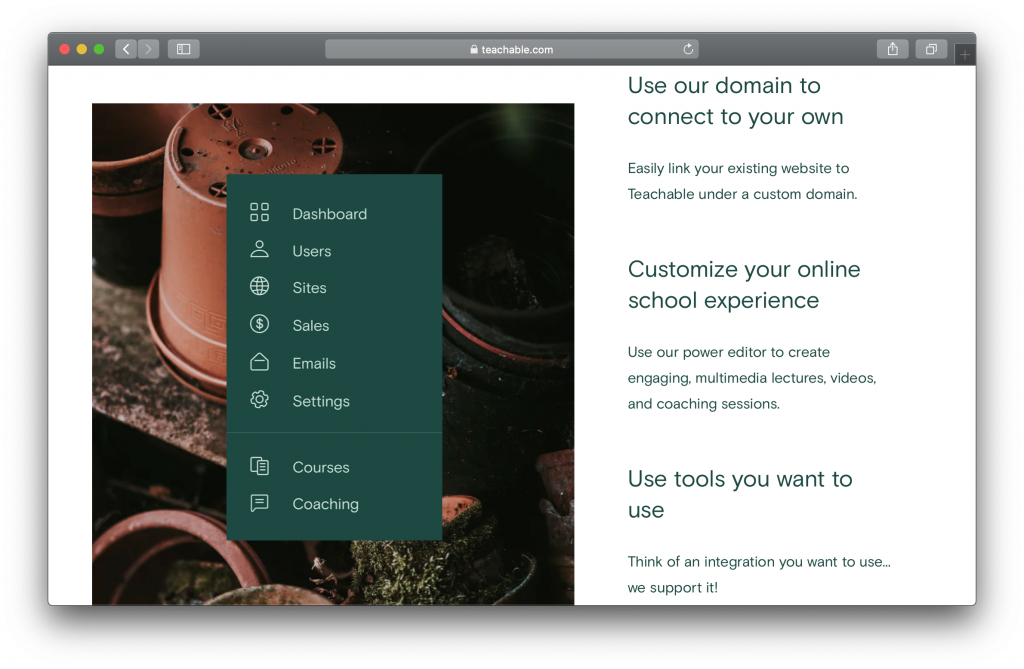Go forward with the browser forward arrow
The width and height of the screenshot is (1024, 669).
148,49
